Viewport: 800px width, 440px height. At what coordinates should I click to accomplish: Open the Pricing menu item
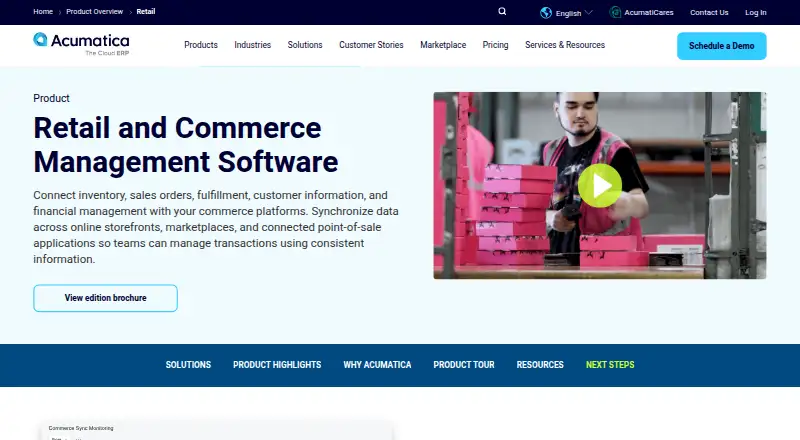coord(495,45)
